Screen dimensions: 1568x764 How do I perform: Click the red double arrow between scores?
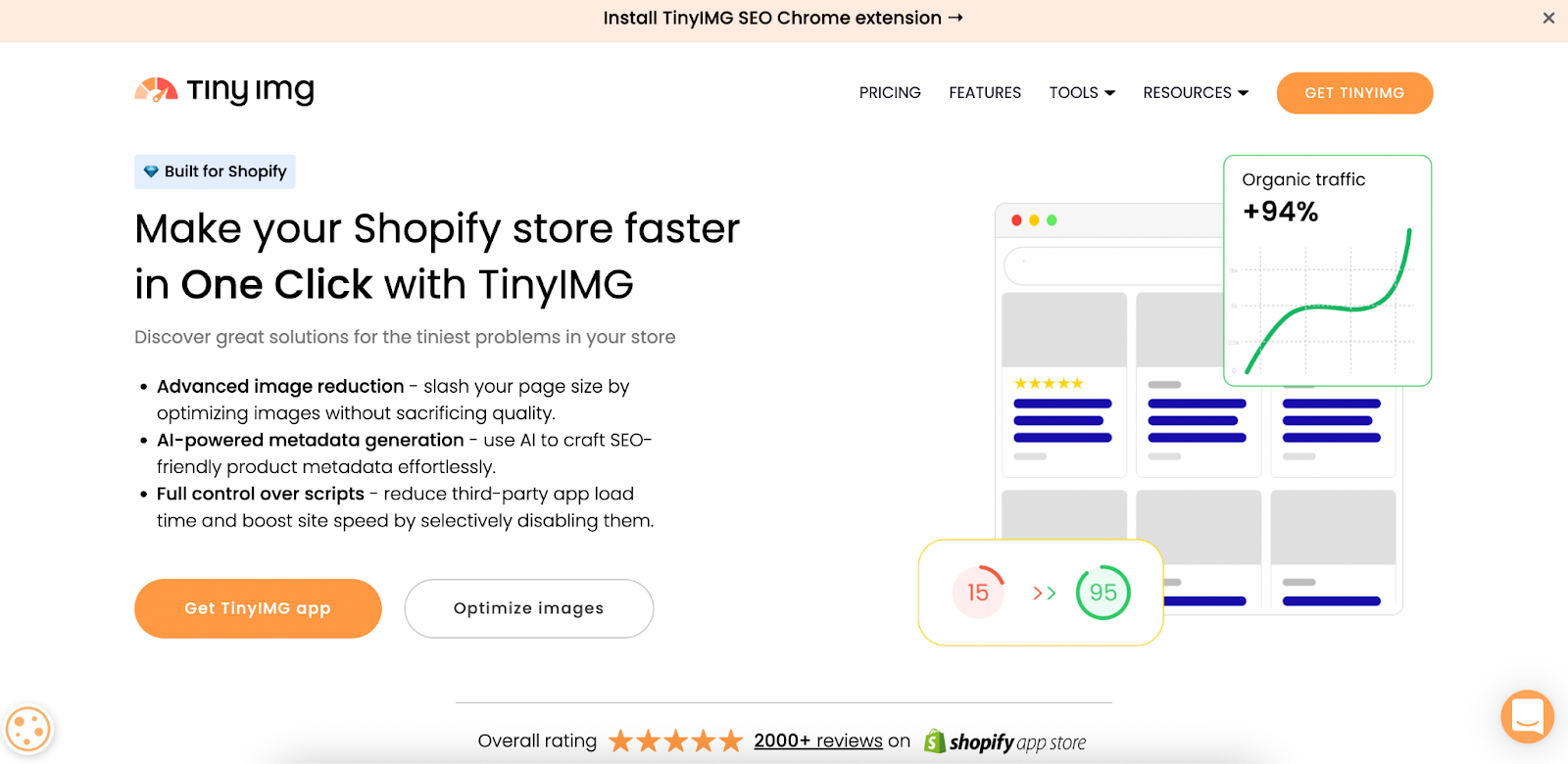(1045, 593)
